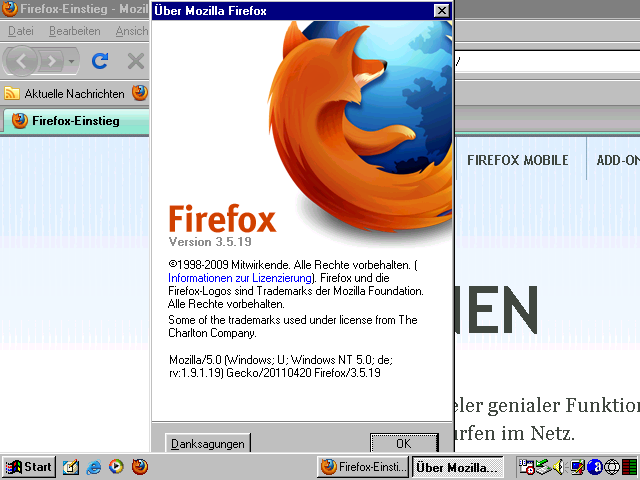Open the volume speaker tray icon
The width and height of the screenshot is (640, 480).
[560, 467]
